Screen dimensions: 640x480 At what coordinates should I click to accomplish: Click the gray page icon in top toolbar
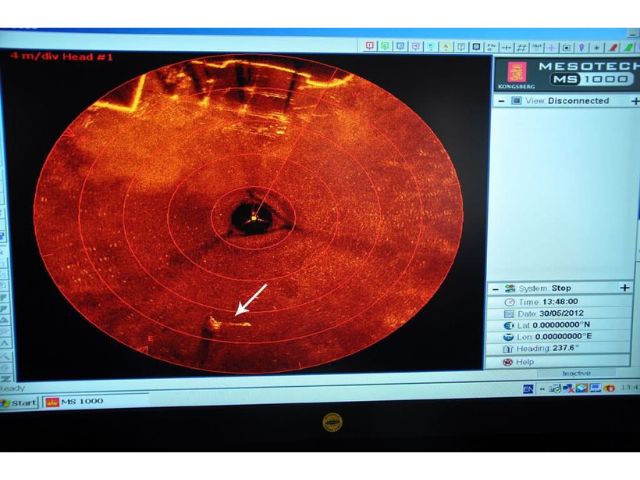click(x=461, y=47)
